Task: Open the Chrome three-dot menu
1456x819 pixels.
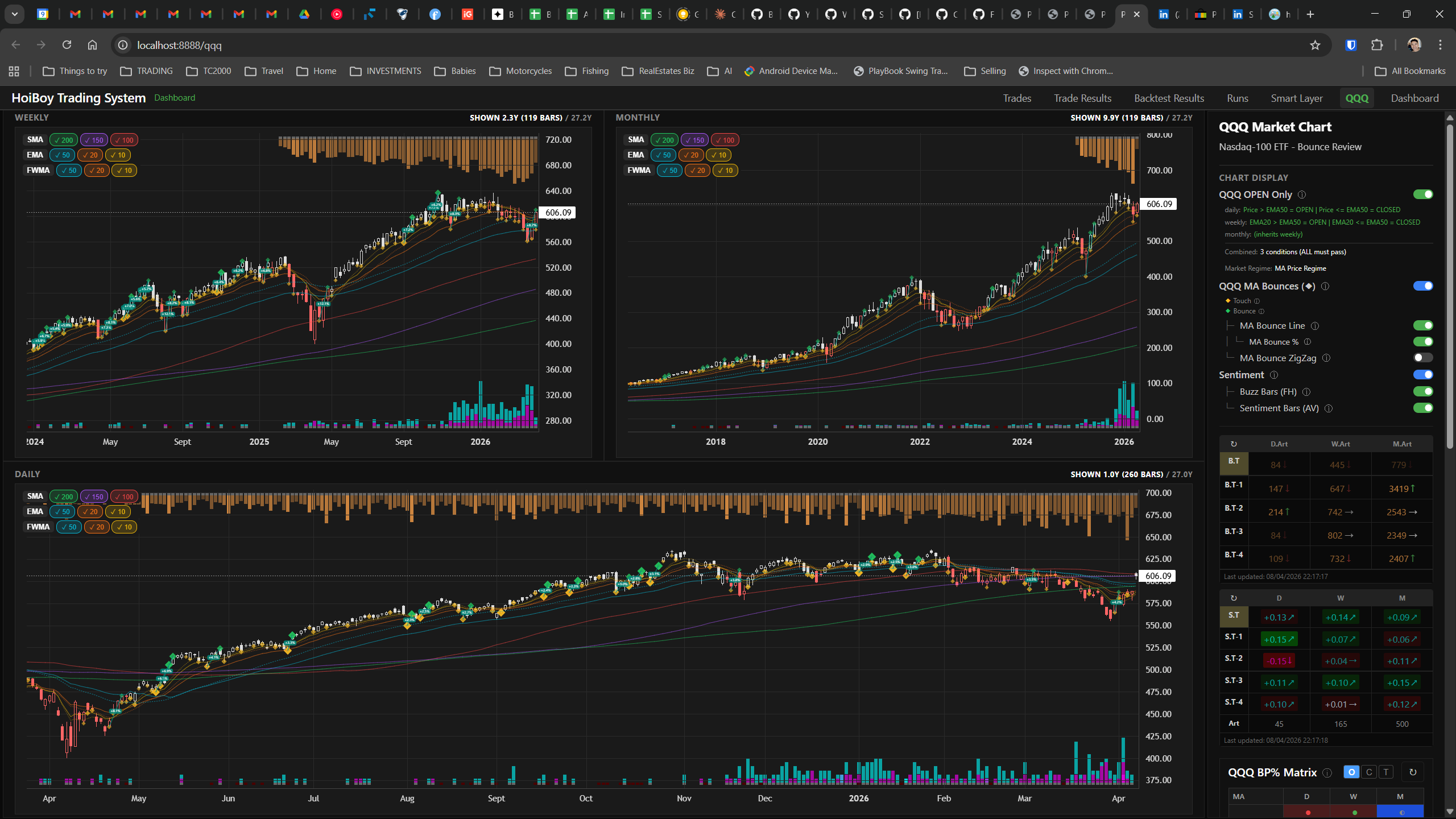Action: click(x=1440, y=45)
